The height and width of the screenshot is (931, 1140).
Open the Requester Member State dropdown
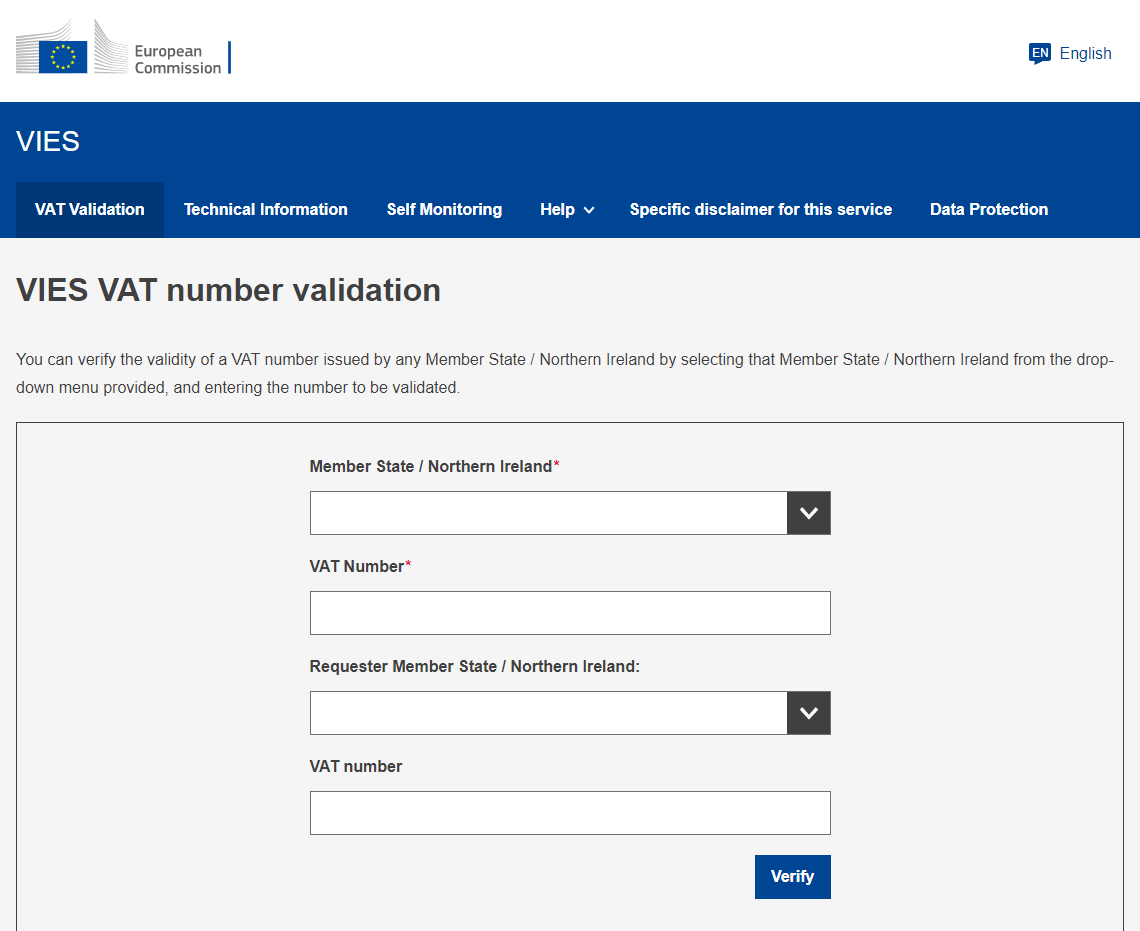[x=548, y=713]
